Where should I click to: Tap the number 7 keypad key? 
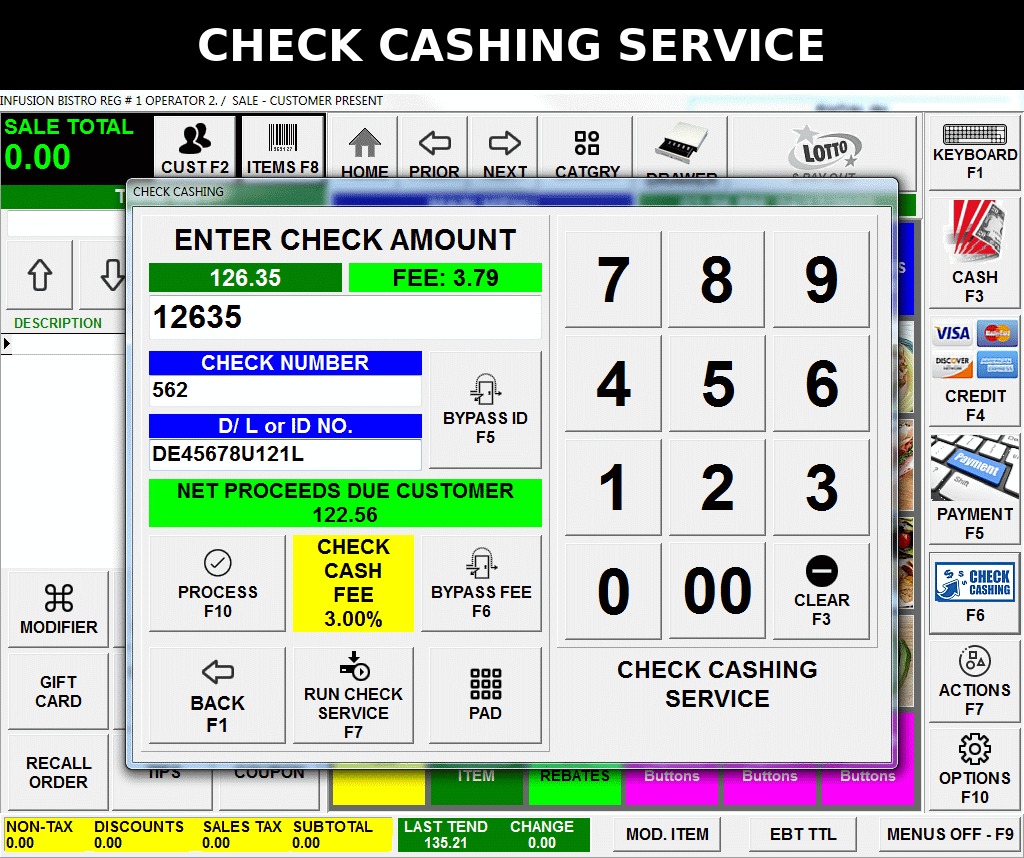pyautogui.click(x=613, y=279)
